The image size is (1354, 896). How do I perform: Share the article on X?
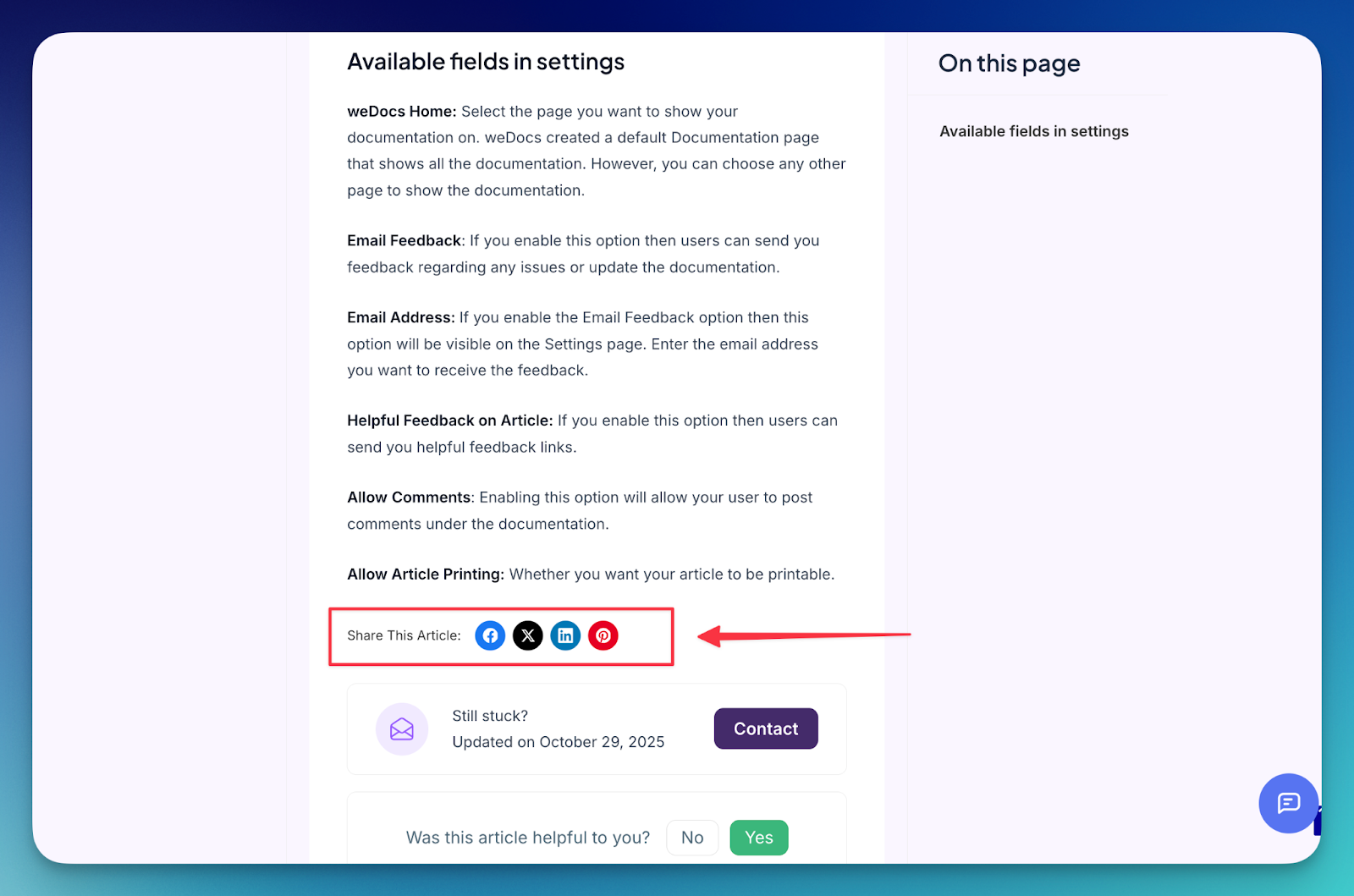click(528, 635)
